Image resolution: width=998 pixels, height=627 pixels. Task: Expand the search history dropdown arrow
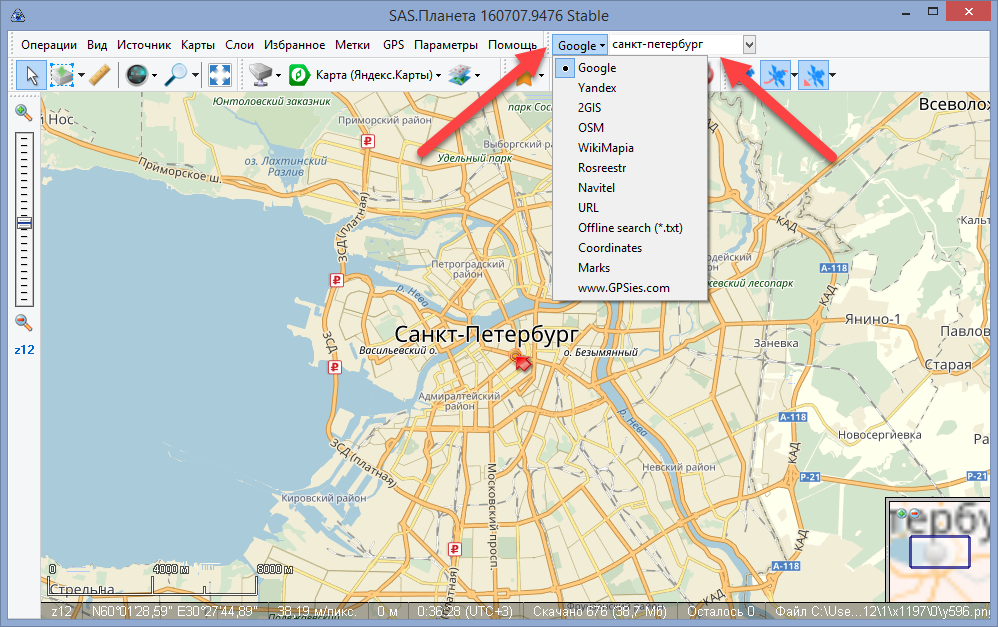pyautogui.click(x=749, y=45)
